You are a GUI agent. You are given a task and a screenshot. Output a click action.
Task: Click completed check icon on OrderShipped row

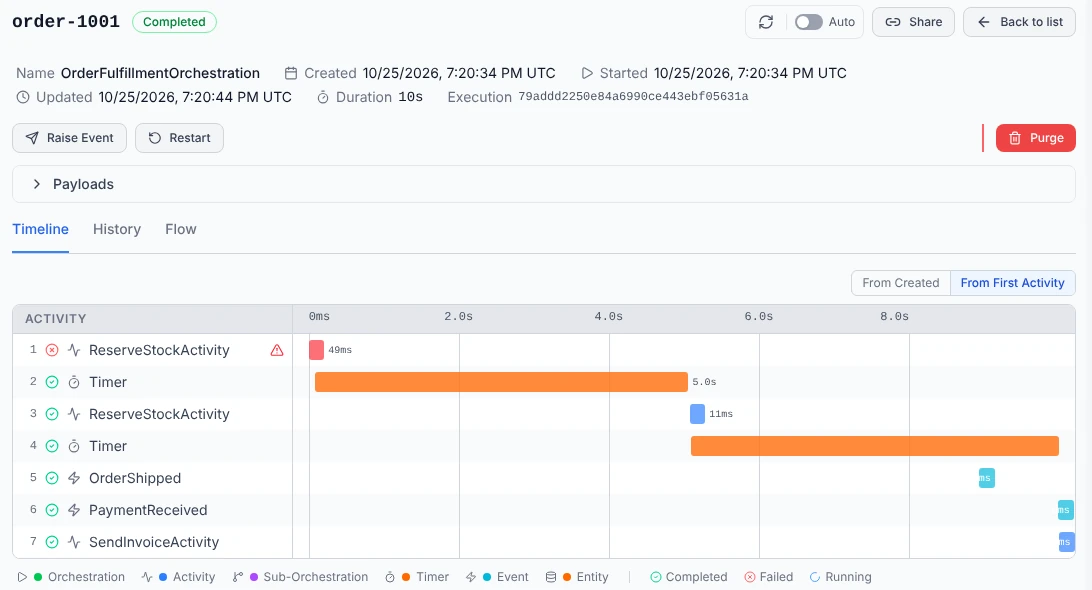coord(52,478)
